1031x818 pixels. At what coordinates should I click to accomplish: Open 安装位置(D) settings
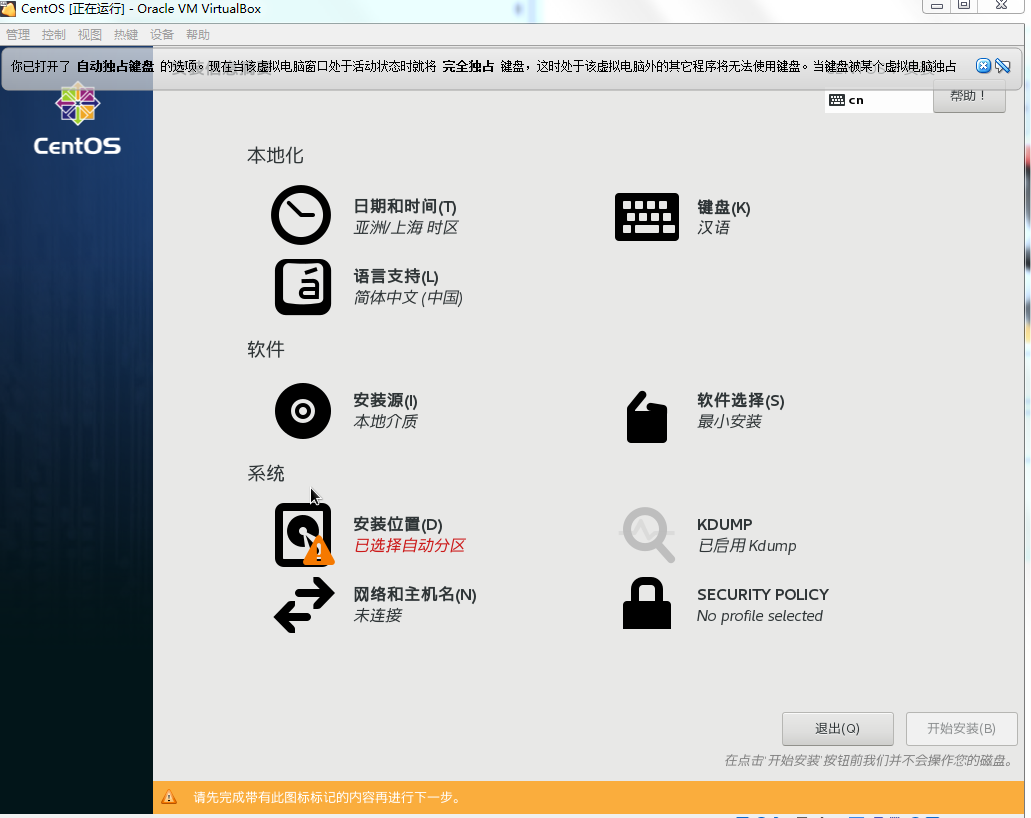(398, 524)
